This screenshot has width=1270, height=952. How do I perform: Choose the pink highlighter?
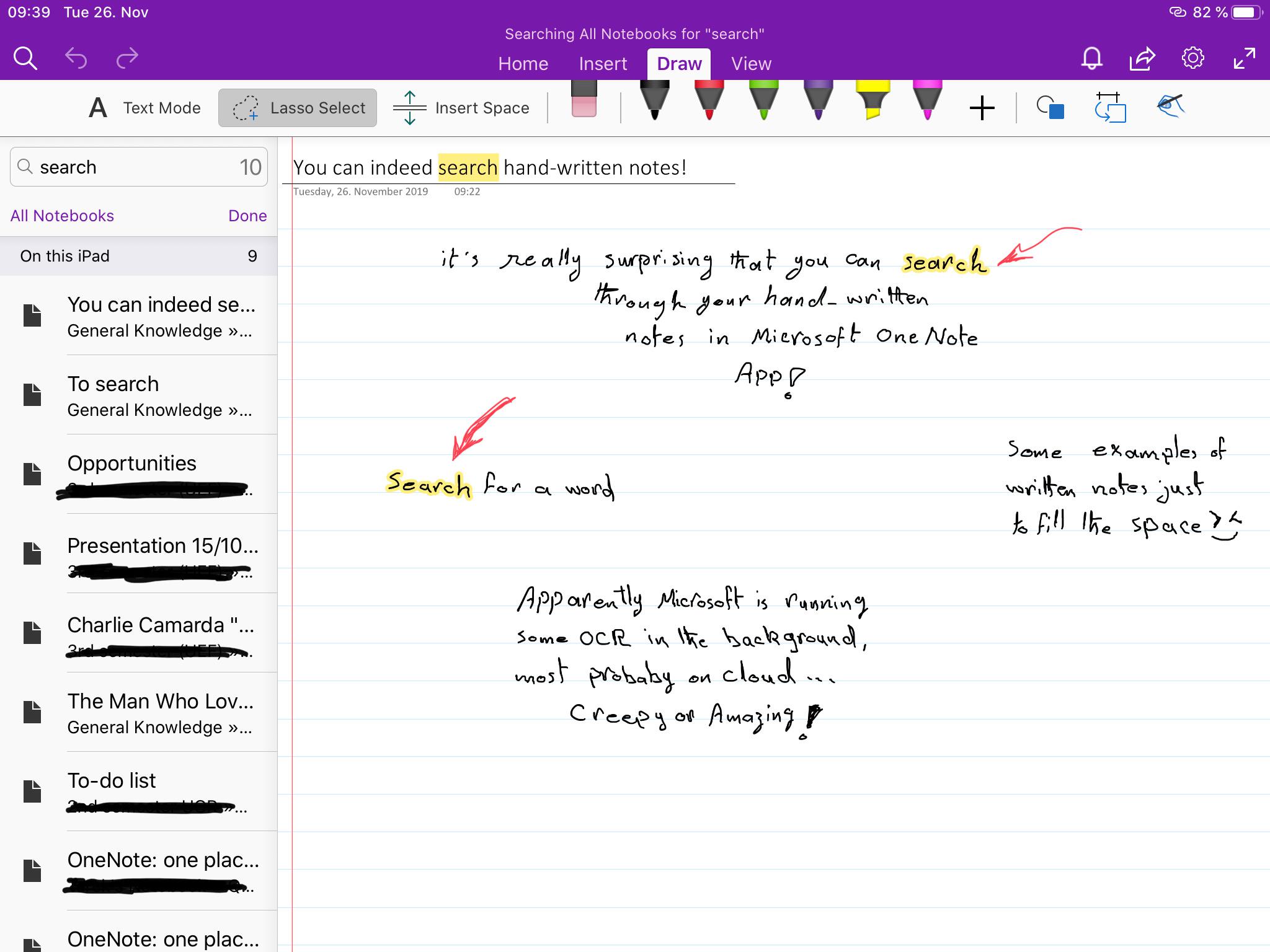[927, 105]
